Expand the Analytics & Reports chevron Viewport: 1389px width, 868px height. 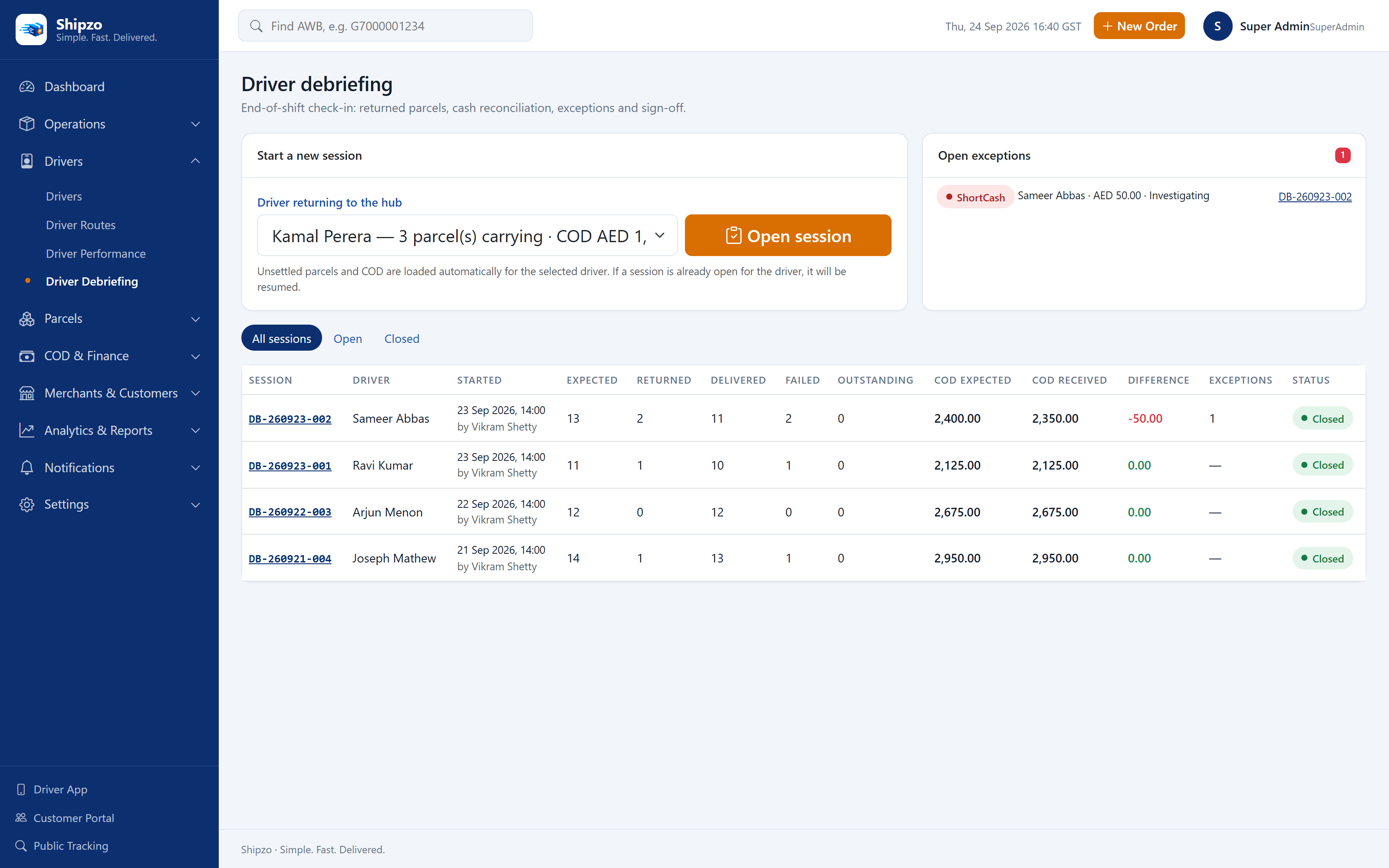[x=196, y=431]
